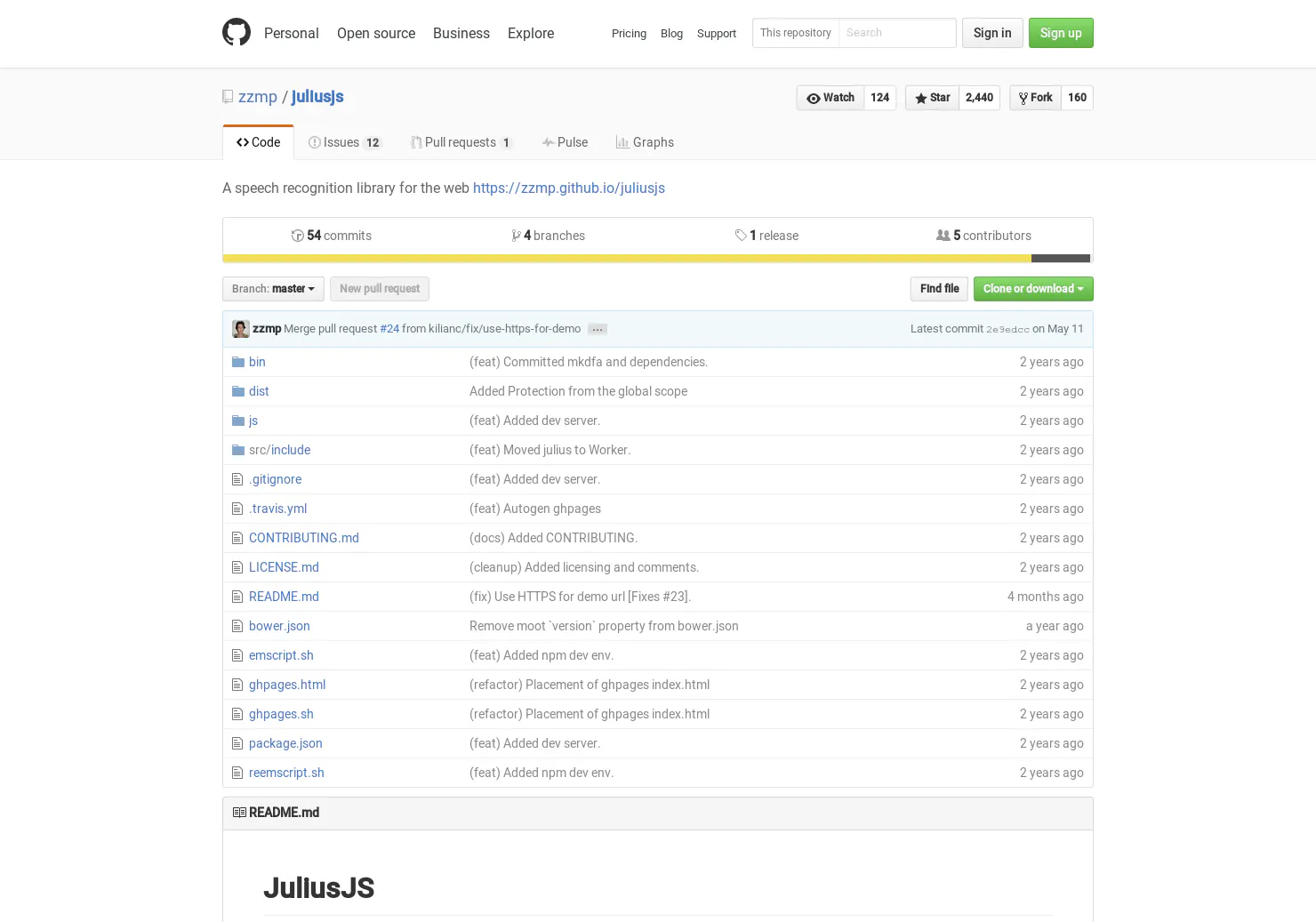Click the branches fork icon
This screenshot has width=1316, height=922.
[x=516, y=236]
